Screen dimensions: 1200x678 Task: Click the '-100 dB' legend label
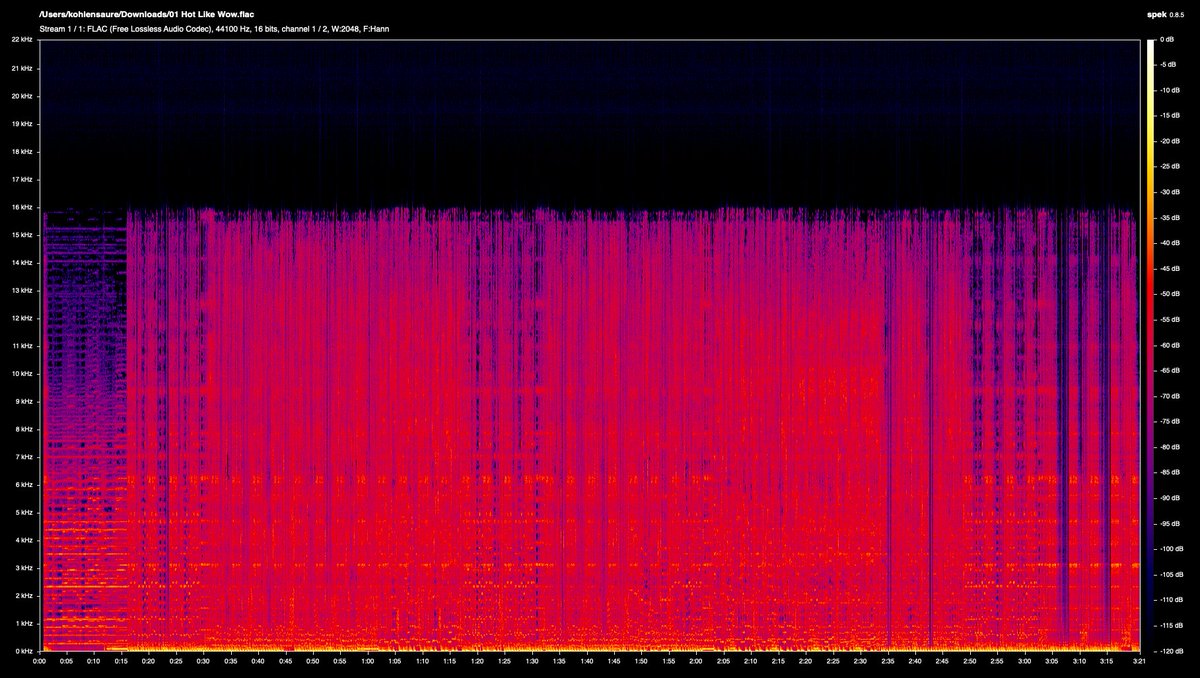pyautogui.click(x=1172, y=549)
